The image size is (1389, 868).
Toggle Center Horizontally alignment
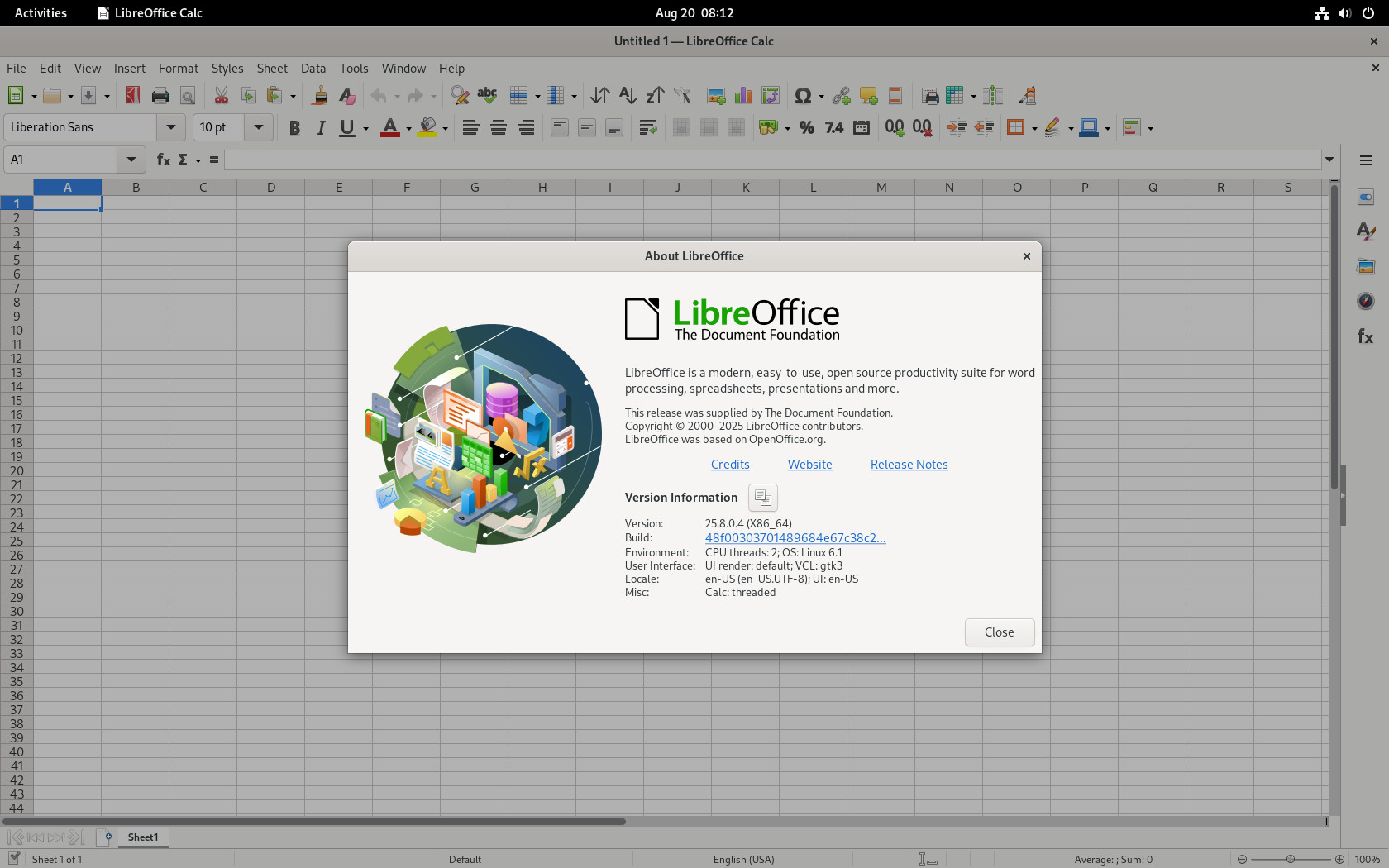click(x=499, y=127)
